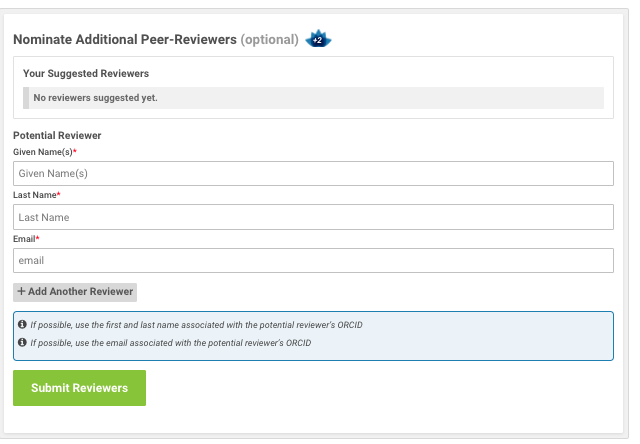Select the Email input field

click(313, 261)
